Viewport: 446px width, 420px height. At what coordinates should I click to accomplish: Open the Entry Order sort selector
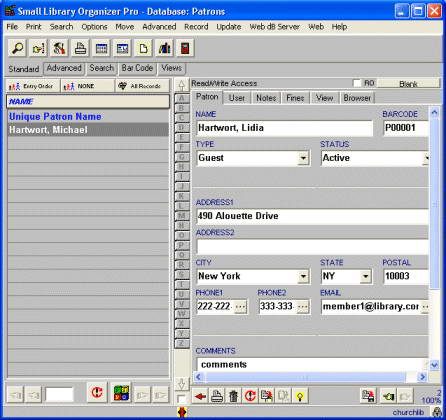(33, 86)
